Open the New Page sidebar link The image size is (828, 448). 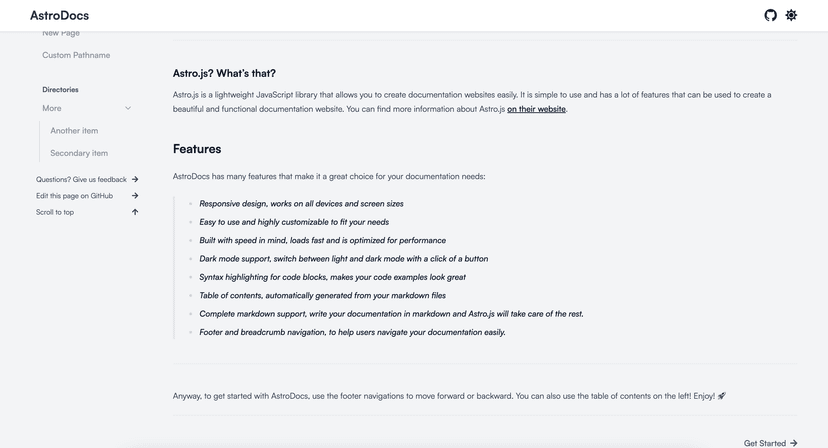click(61, 34)
